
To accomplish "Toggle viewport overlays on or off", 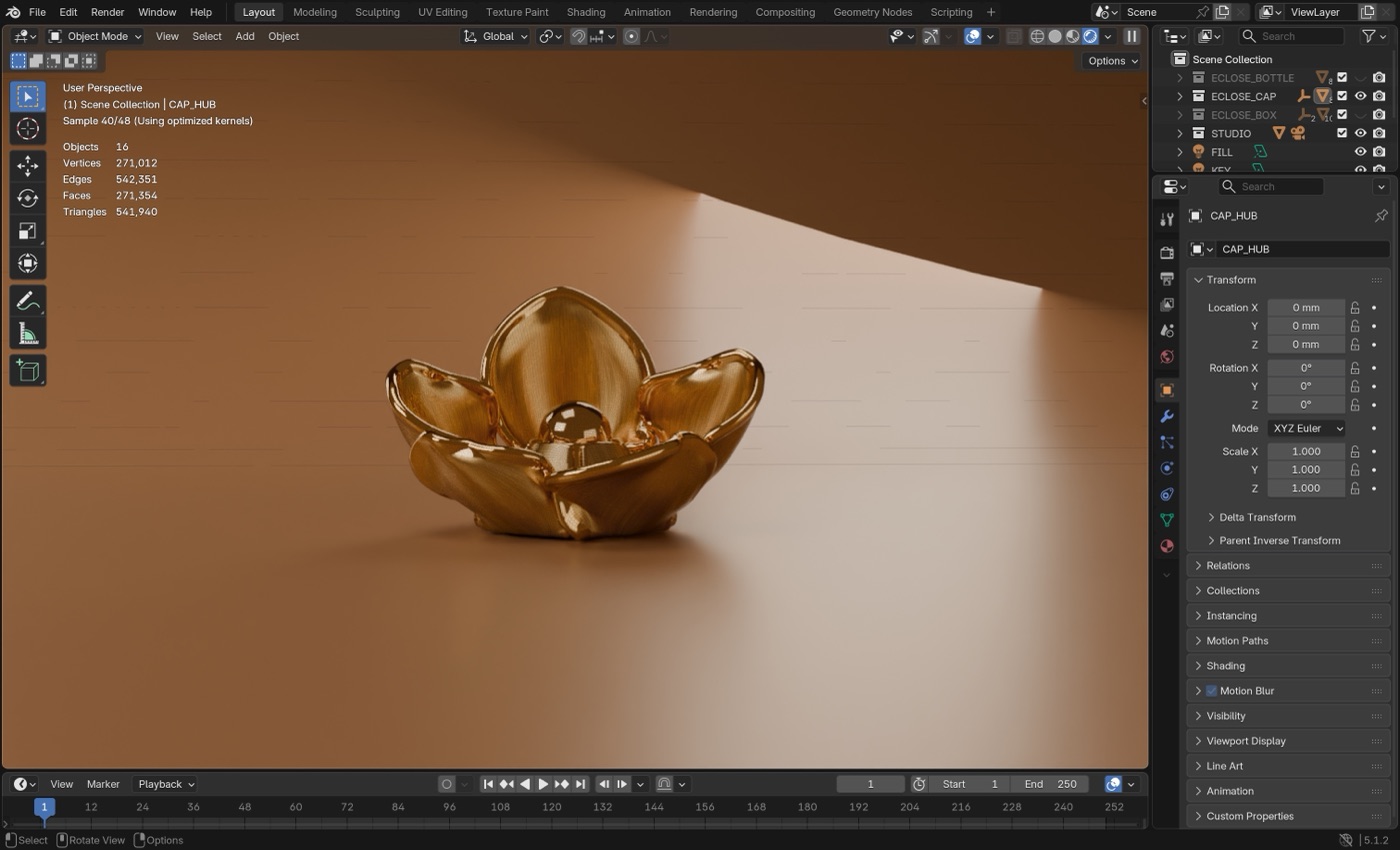I will click(x=972, y=36).
